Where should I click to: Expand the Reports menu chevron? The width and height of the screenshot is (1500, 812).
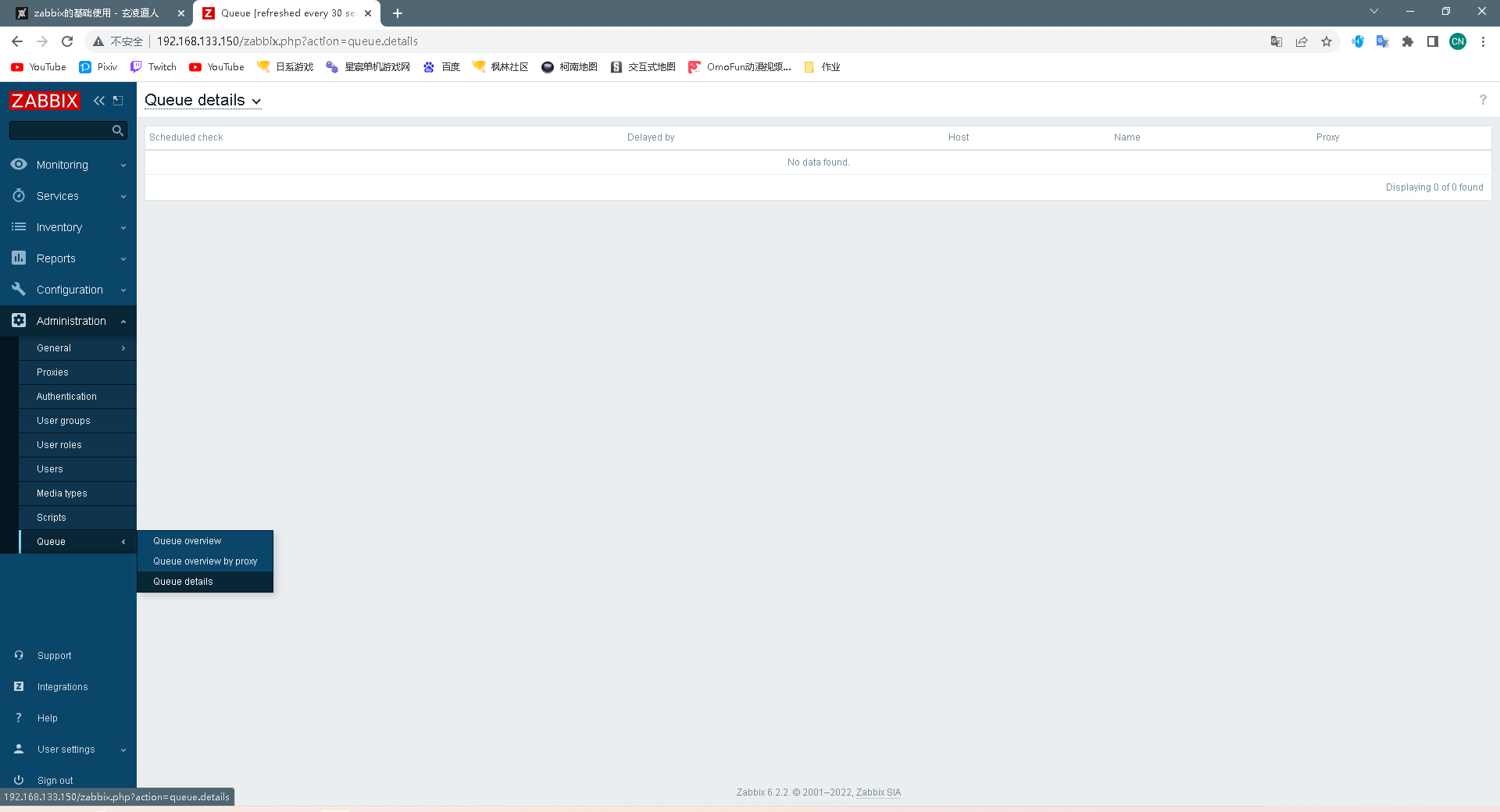[123, 259]
